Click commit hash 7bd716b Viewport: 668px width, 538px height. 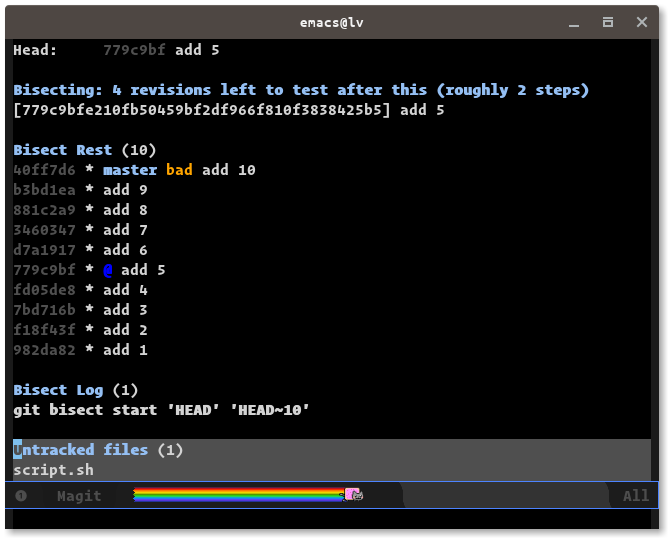coord(44,310)
